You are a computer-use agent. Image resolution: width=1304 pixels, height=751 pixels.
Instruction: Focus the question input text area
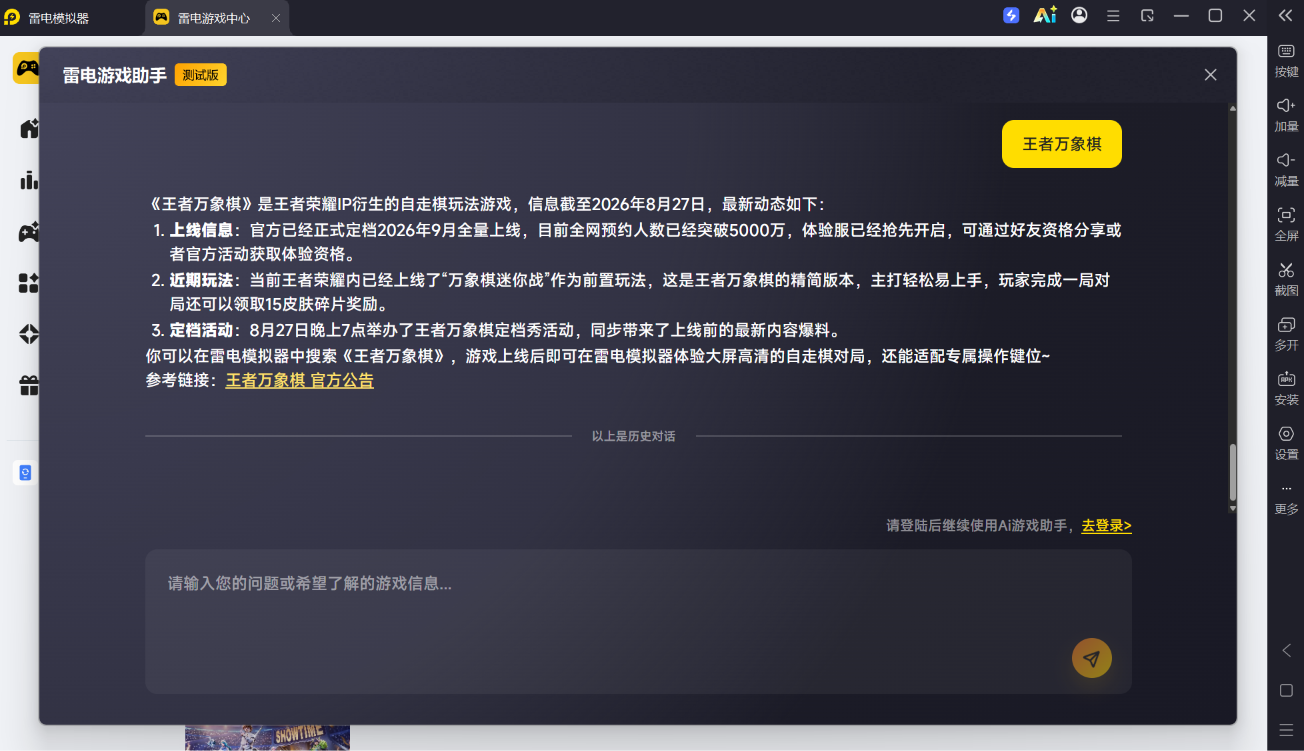point(638,621)
